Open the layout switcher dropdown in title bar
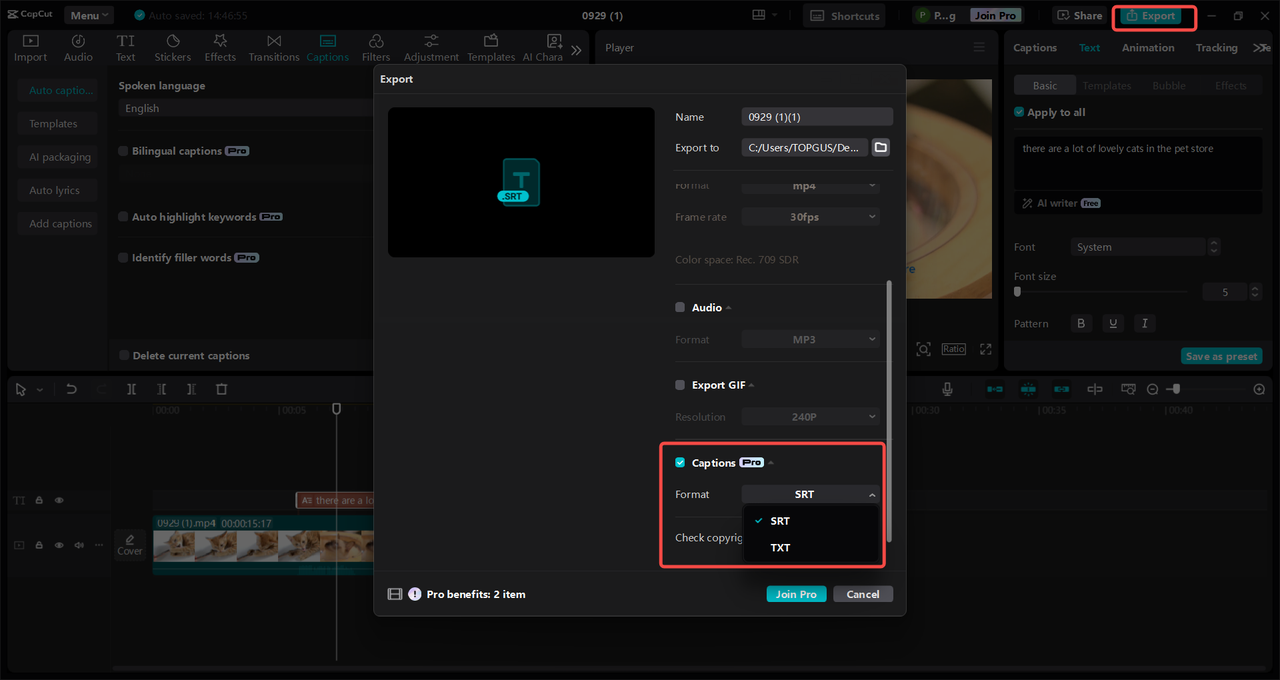1280x680 pixels. pyautogui.click(x=766, y=15)
